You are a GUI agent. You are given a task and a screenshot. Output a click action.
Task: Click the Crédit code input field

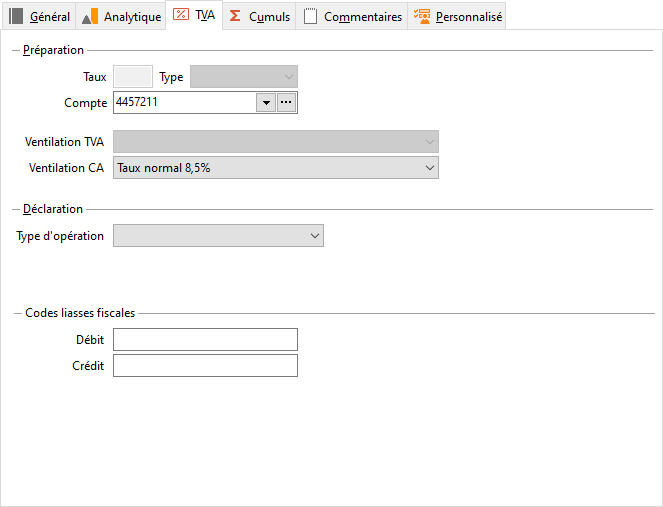coord(205,366)
